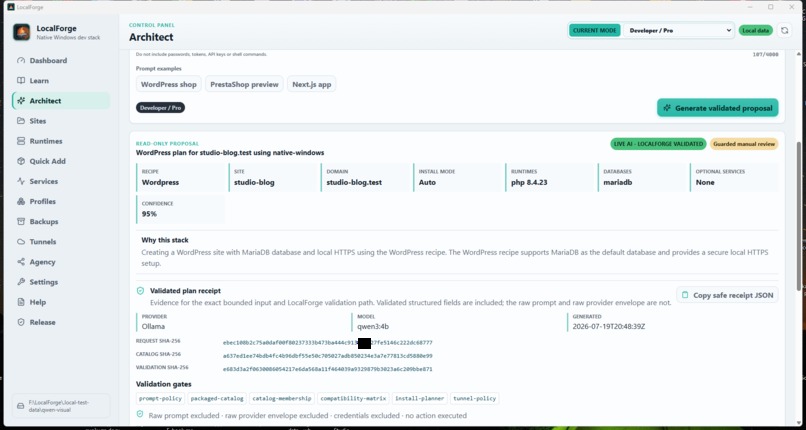Choose the Next.js app prompt example
This screenshot has width=806, height=430.
tap(312, 84)
